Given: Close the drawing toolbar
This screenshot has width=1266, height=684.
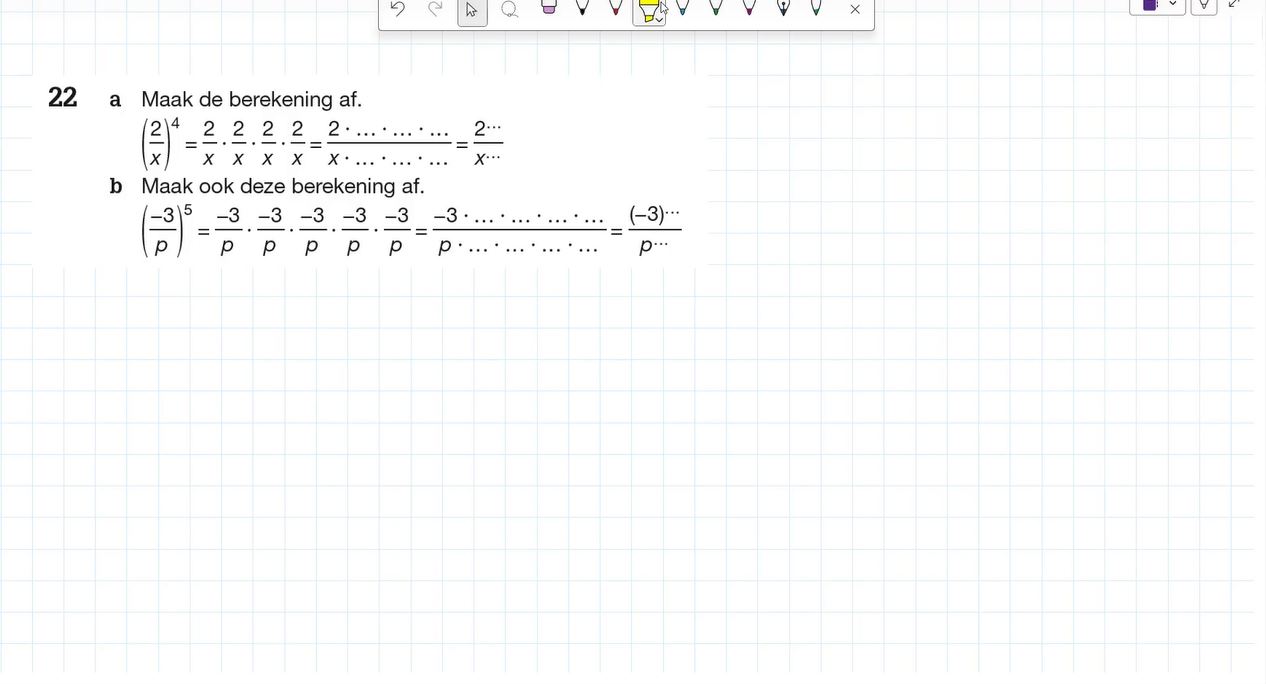Looking at the screenshot, I should [855, 10].
